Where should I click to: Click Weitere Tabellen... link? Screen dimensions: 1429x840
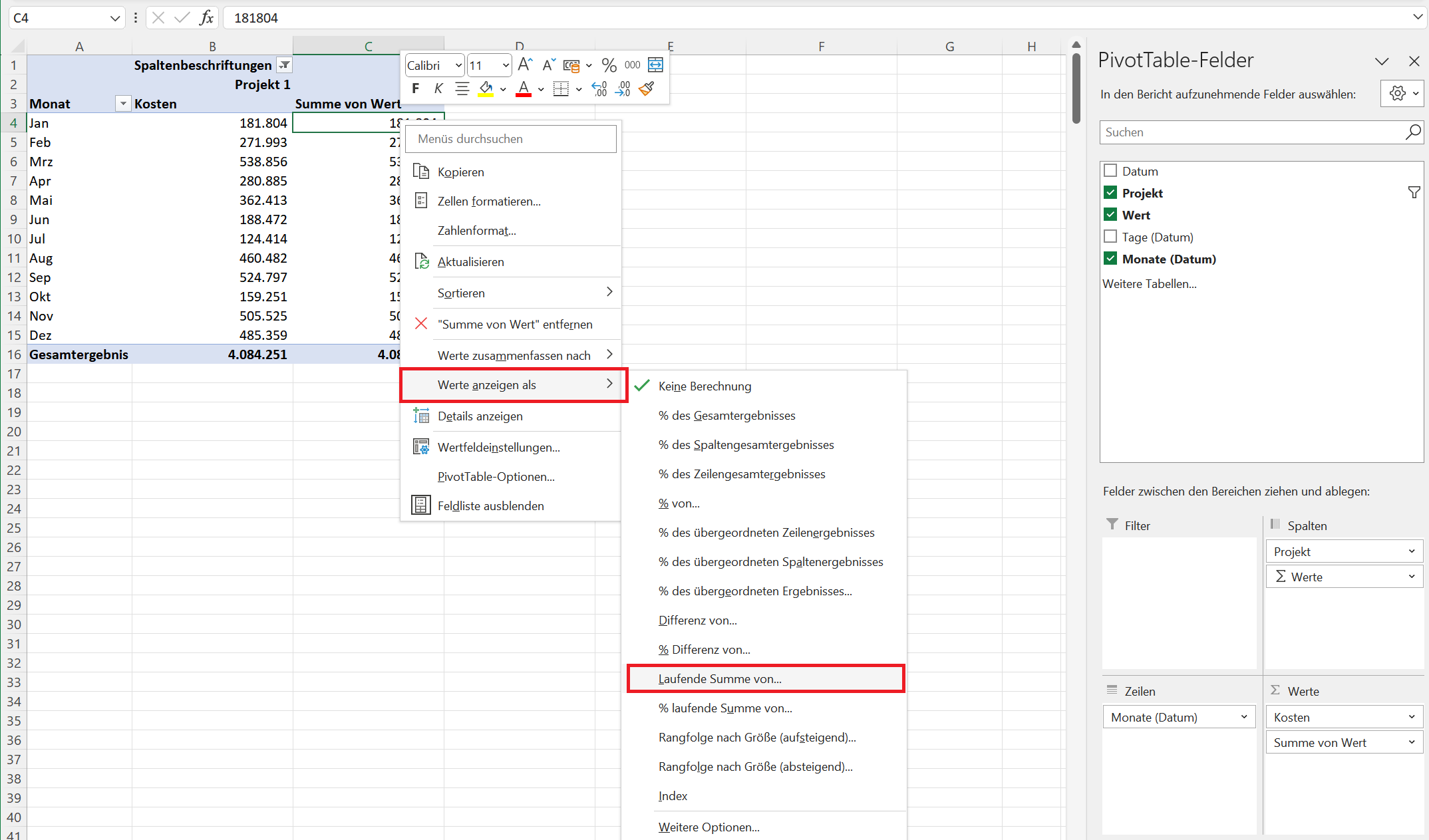pos(1149,283)
